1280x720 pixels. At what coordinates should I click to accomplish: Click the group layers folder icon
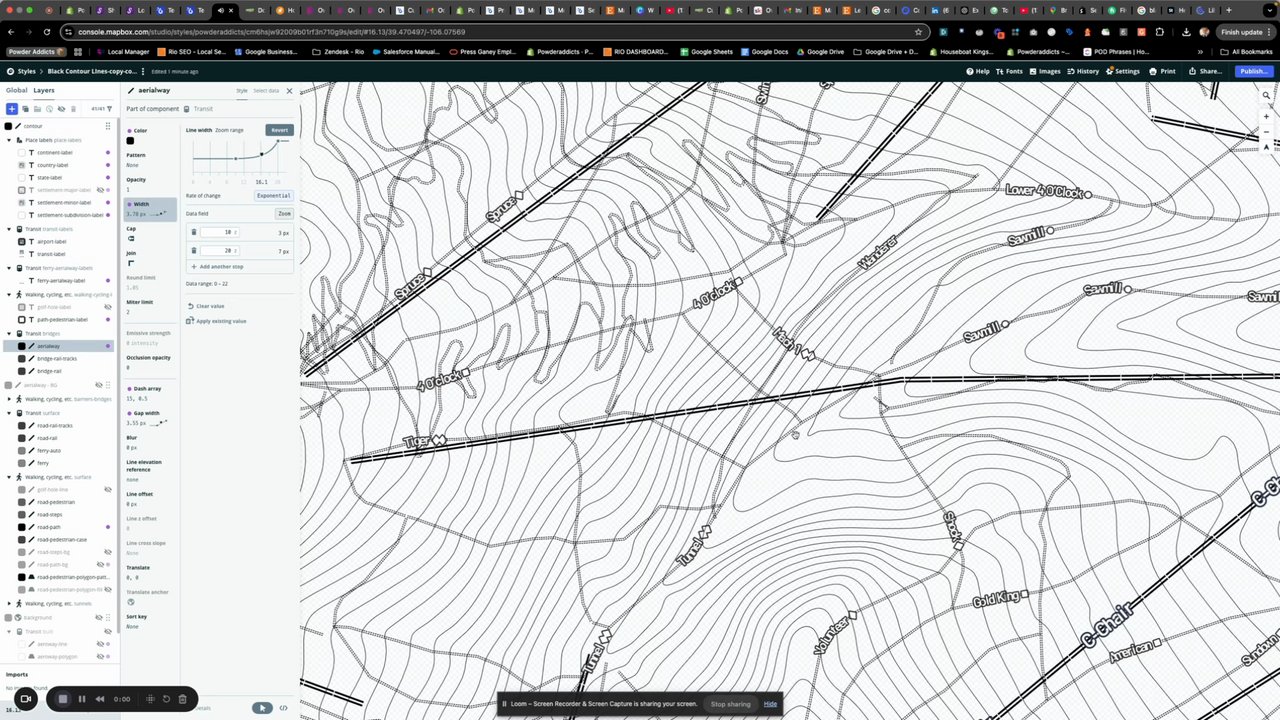pos(37,108)
